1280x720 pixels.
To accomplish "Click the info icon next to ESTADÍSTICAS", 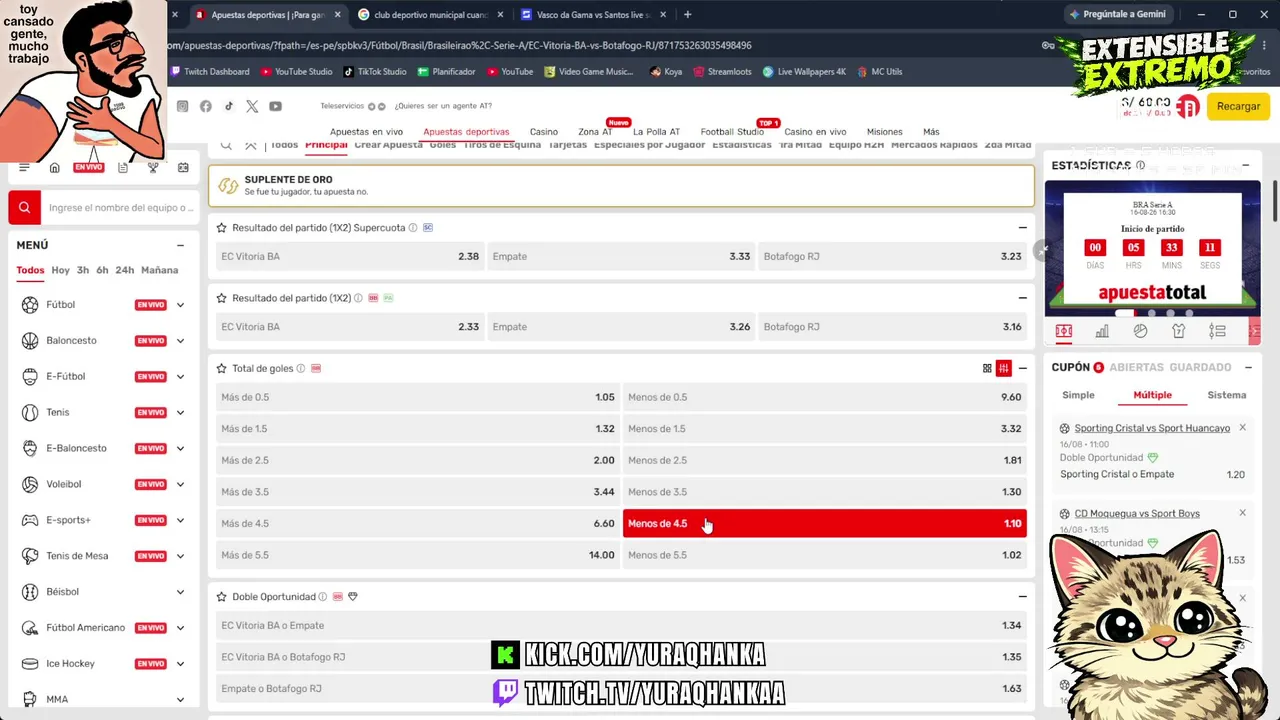I will pos(1140,165).
